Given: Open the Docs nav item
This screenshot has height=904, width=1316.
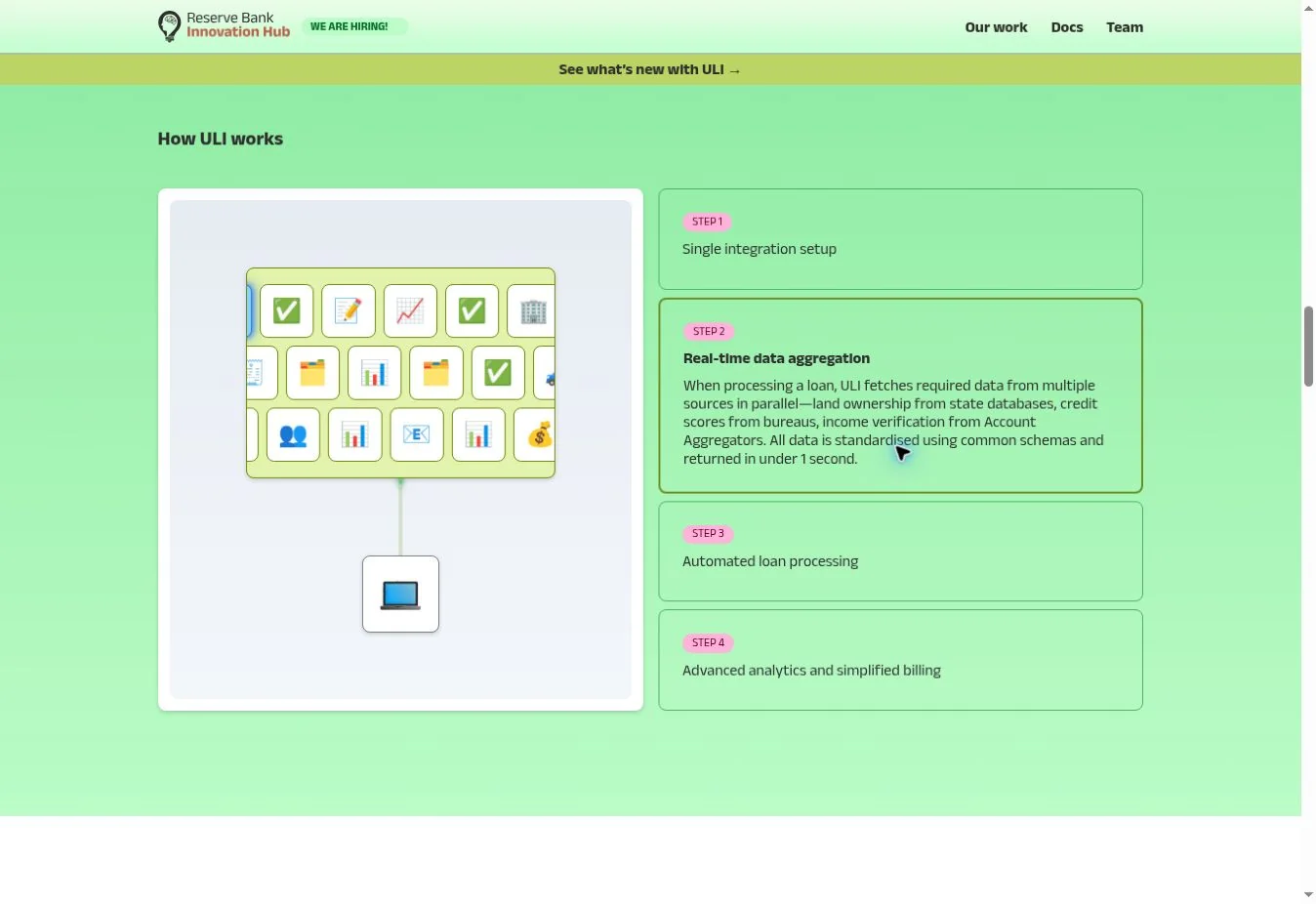Looking at the screenshot, I should tap(1067, 27).
